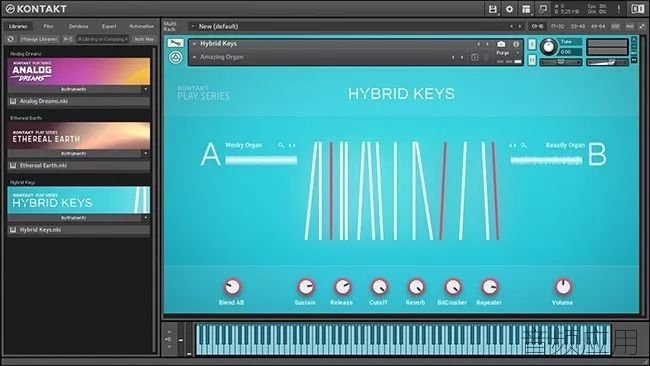The image size is (650, 366).
Task: Show instrument info icon
Action: point(516,44)
